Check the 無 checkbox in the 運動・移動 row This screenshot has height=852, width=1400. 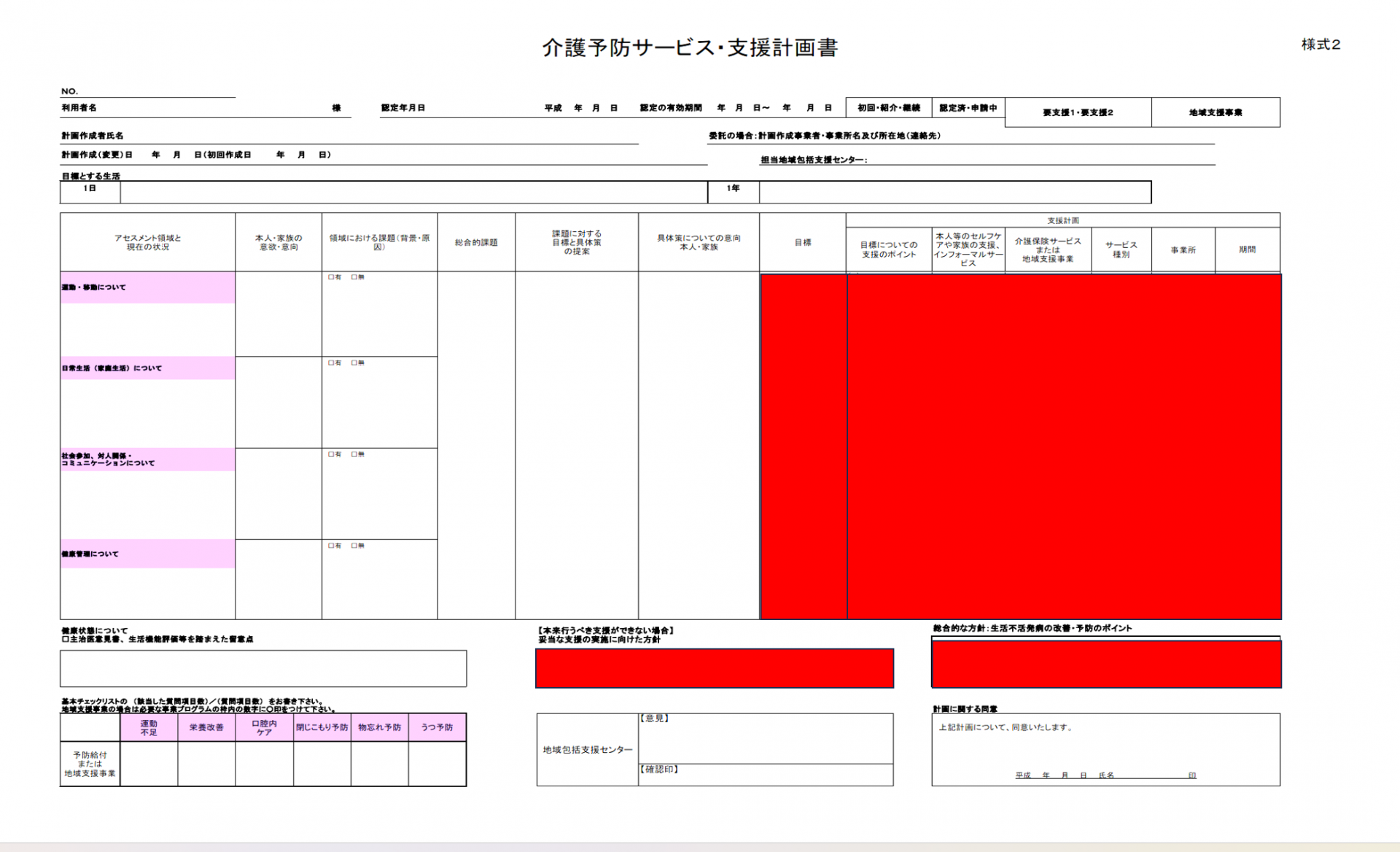(x=353, y=277)
